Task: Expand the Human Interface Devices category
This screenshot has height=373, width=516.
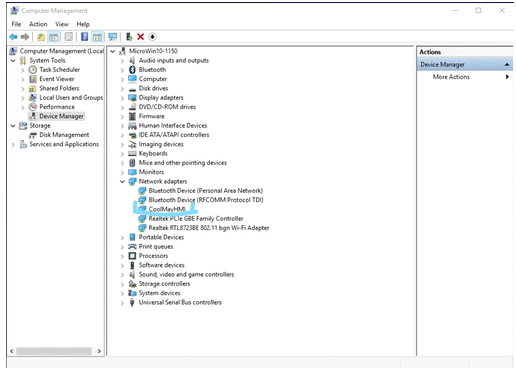Action: (x=122, y=126)
